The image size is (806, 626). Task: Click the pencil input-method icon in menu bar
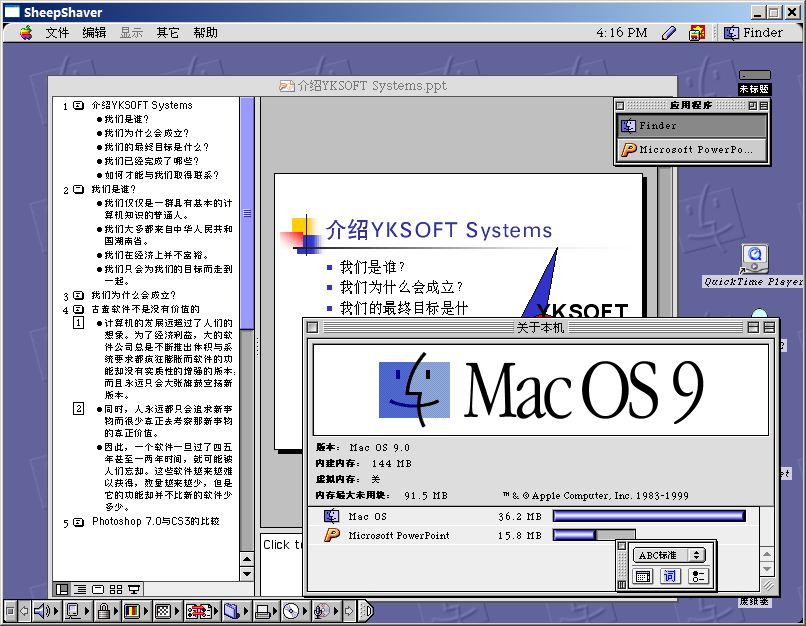tap(669, 33)
